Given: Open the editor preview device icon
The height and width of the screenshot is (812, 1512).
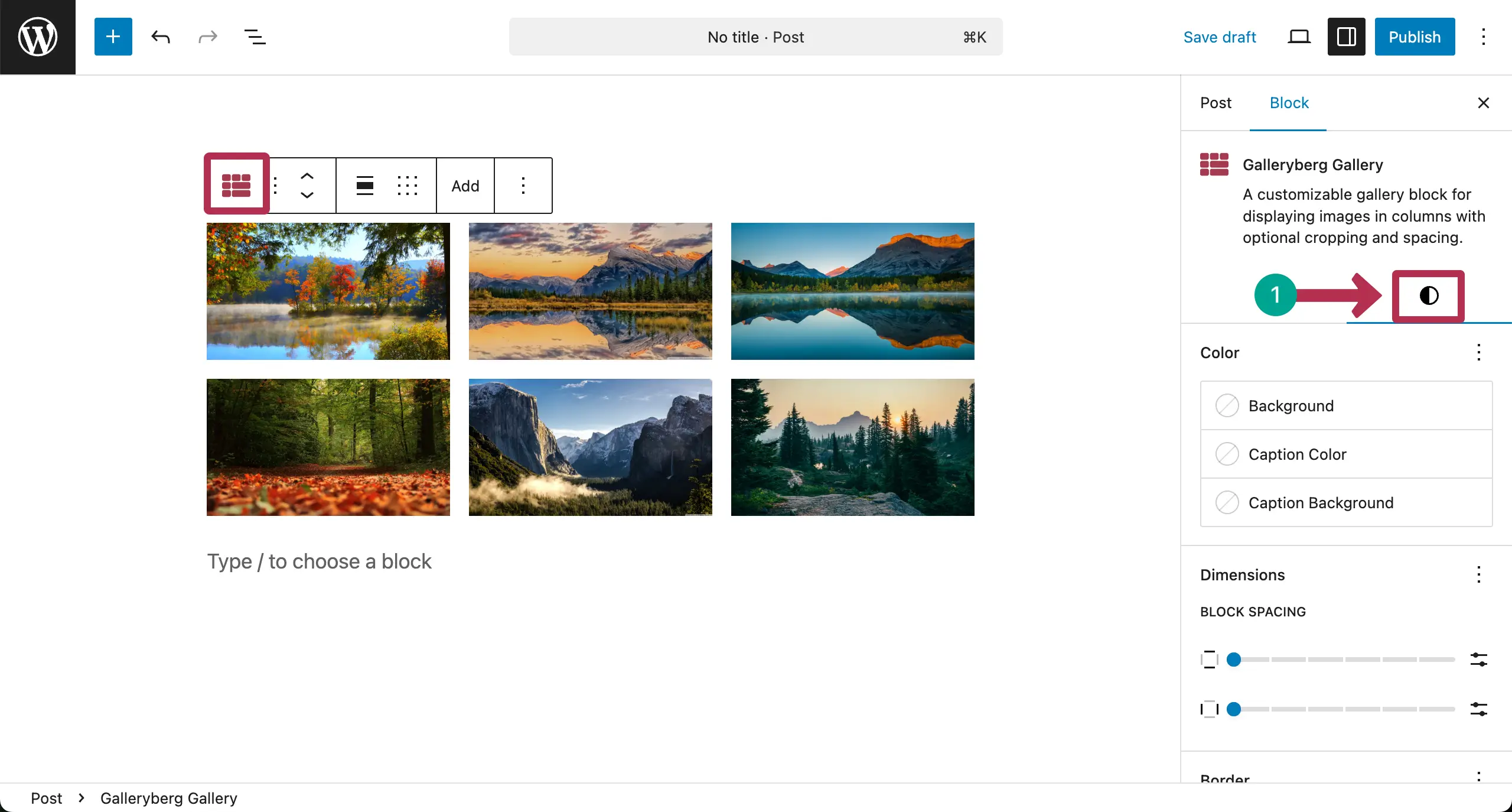Looking at the screenshot, I should 1298,37.
